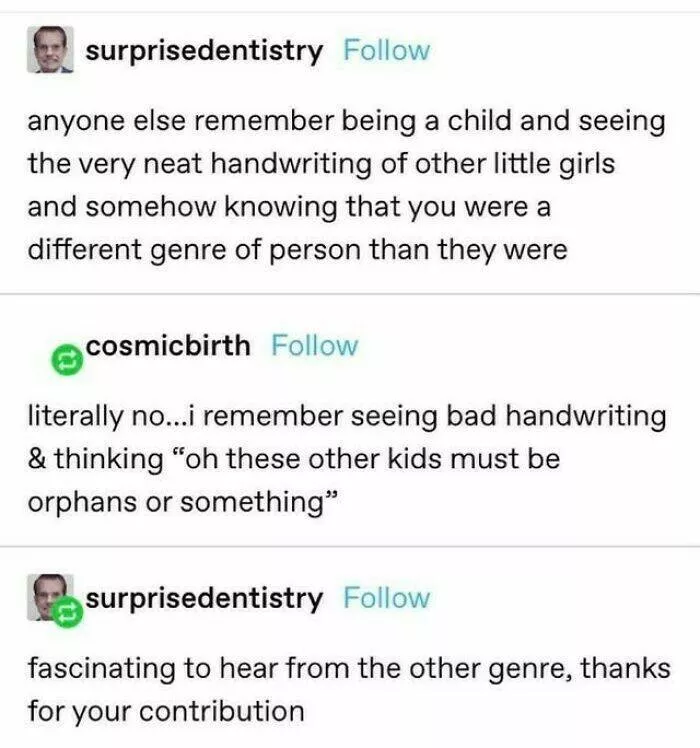Click the line starting "fascinating to hear"
This screenshot has height=748, width=700.
tap(348, 667)
